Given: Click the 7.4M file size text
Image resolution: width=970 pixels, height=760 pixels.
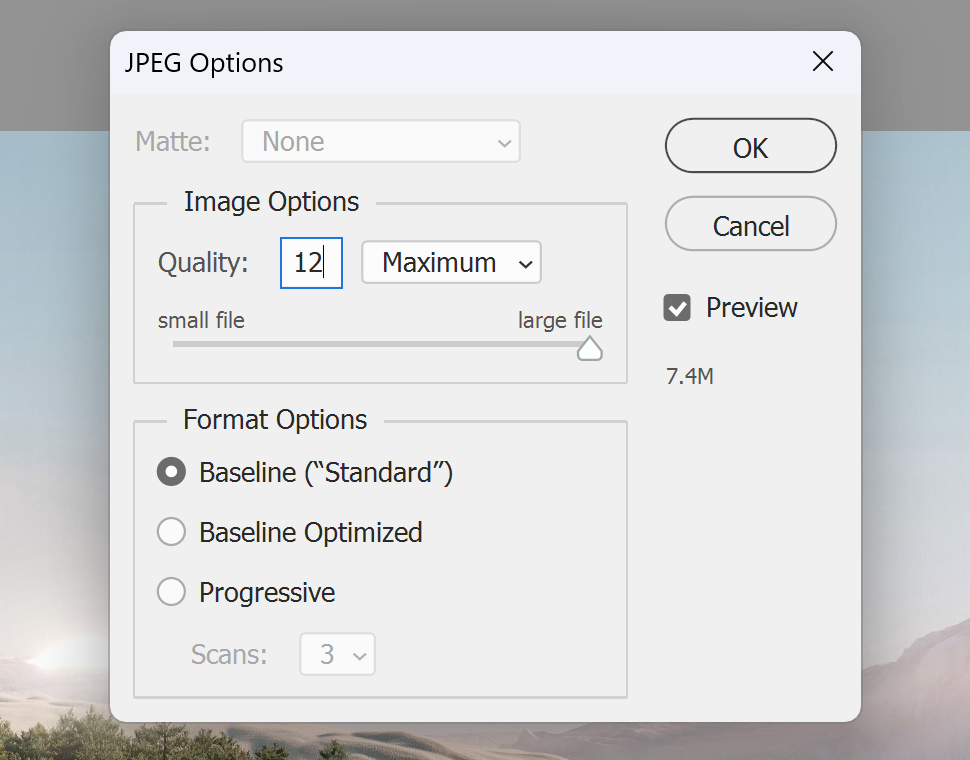Looking at the screenshot, I should pos(690,376).
